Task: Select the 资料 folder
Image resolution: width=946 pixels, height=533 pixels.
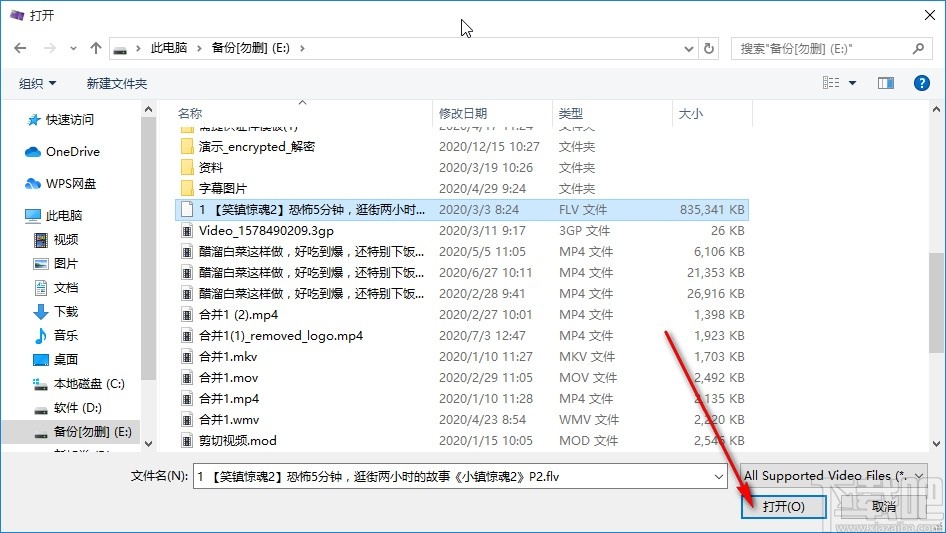Action: tap(462, 168)
